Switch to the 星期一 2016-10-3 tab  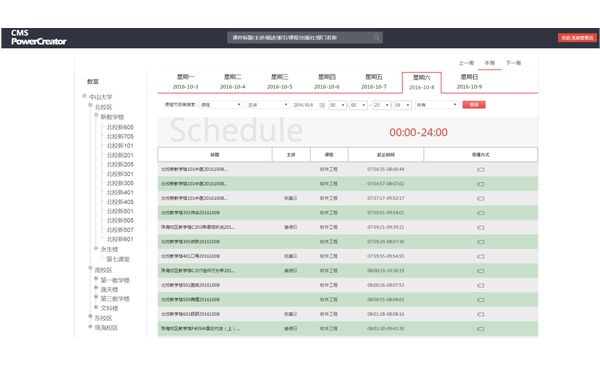point(186,82)
